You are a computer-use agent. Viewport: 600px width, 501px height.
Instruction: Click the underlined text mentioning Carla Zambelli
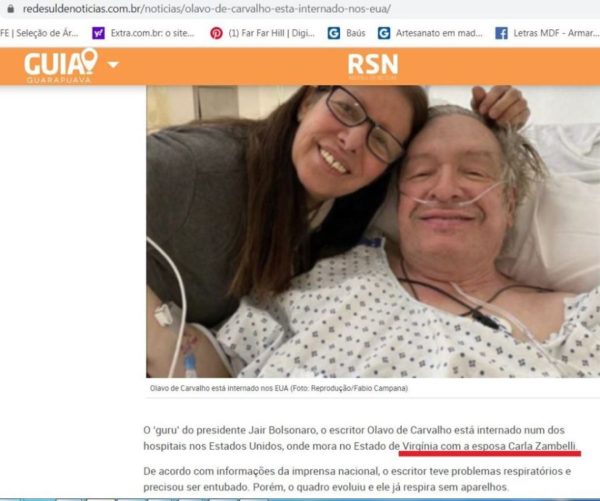[489, 446]
